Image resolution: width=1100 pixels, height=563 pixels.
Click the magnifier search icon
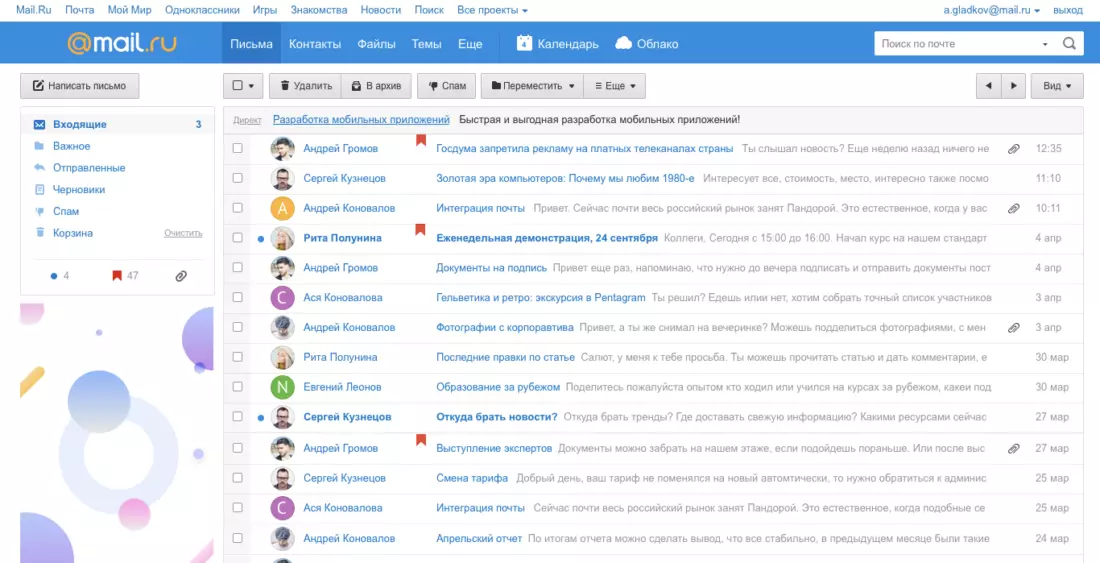point(1068,43)
